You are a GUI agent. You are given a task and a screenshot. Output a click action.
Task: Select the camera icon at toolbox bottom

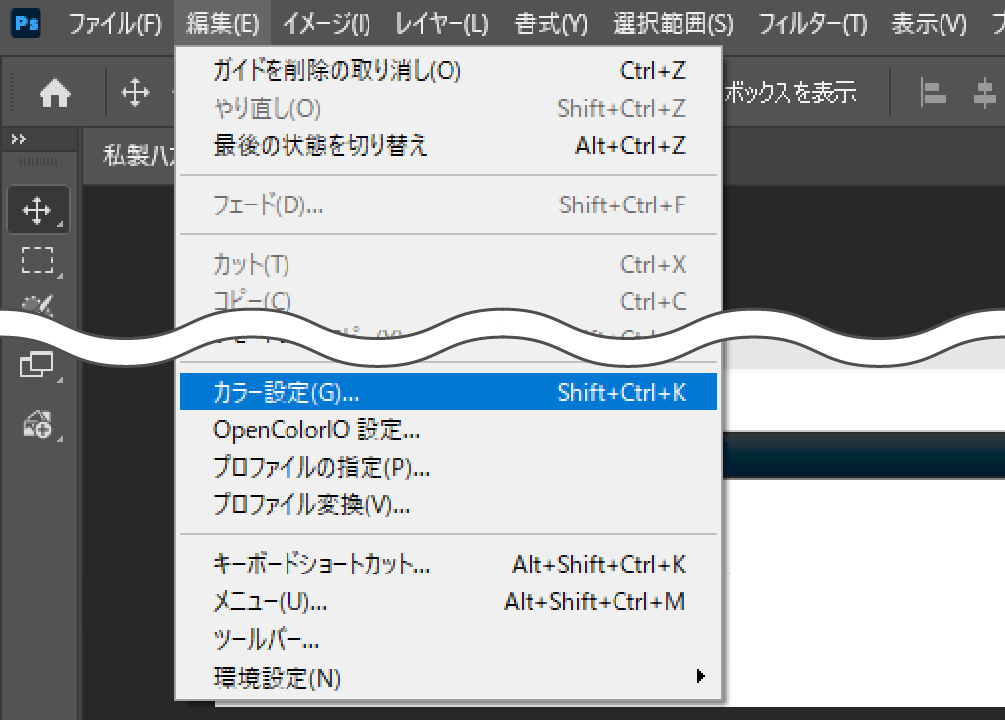(37, 424)
